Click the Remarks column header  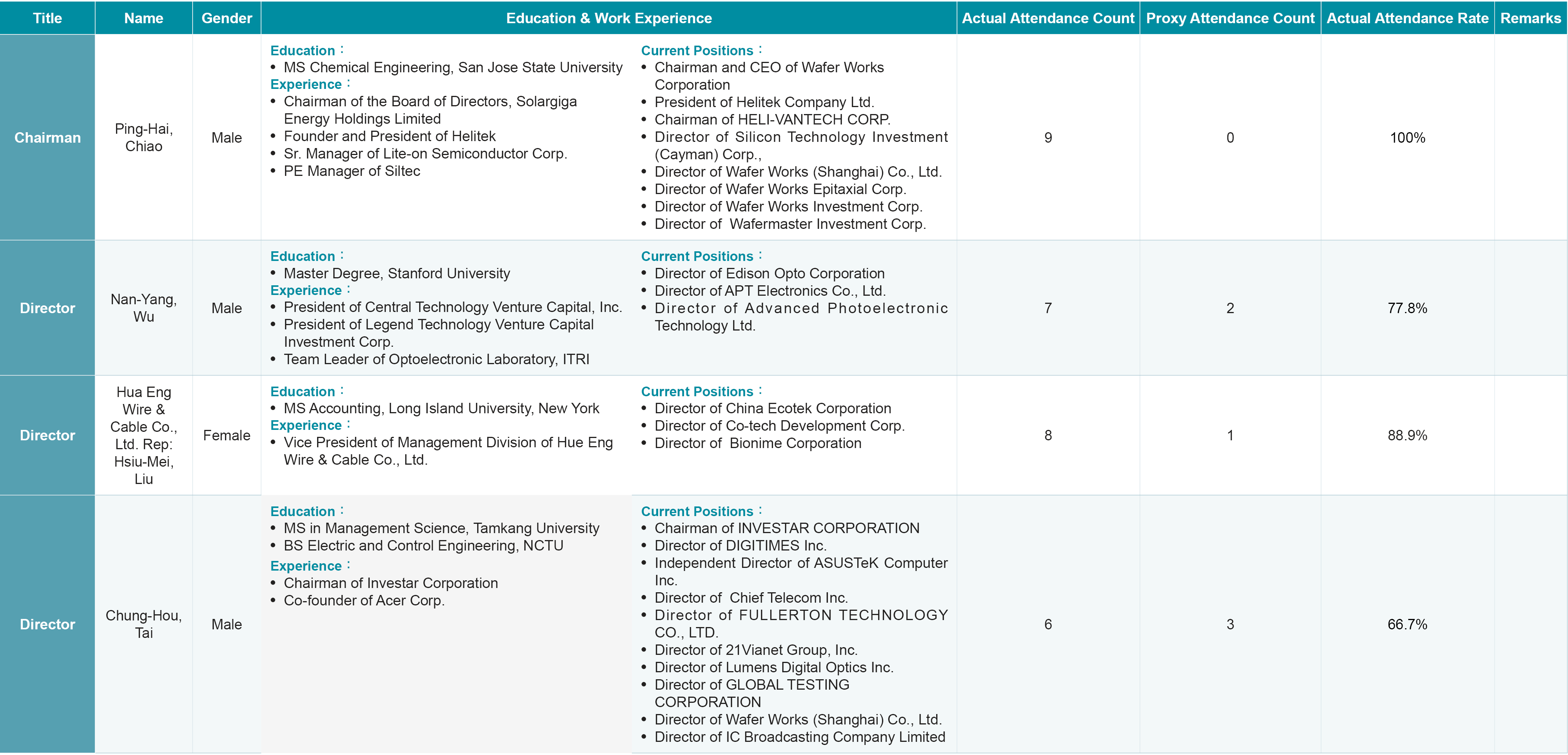click(x=1530, y=18)
